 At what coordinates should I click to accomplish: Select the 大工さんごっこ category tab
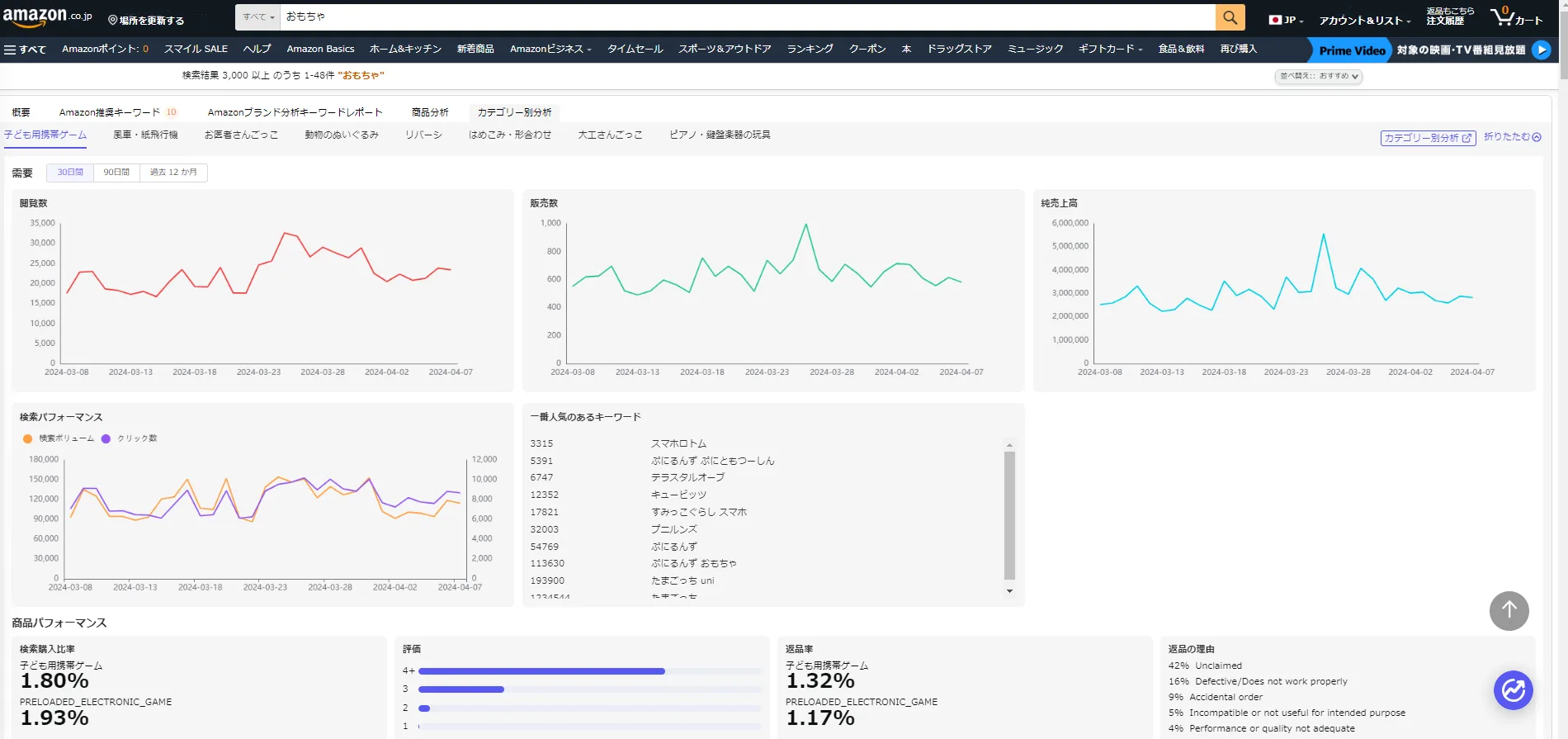(610, 135)
